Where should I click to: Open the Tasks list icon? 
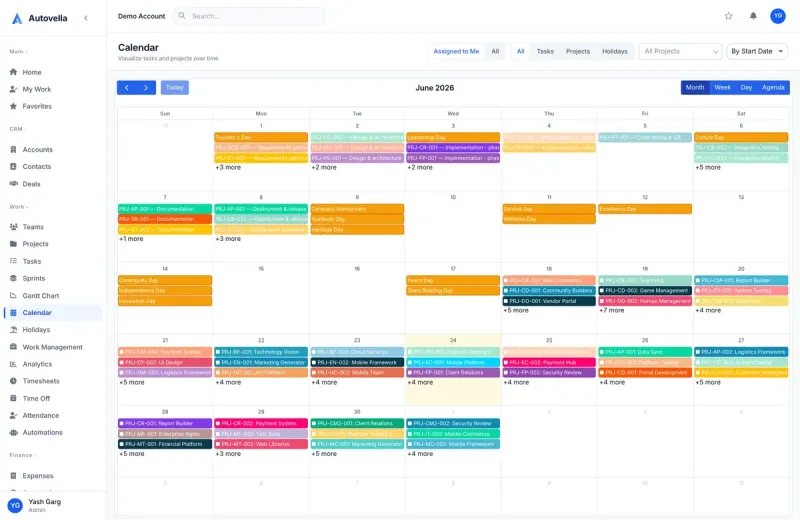(x=13, y=261)
